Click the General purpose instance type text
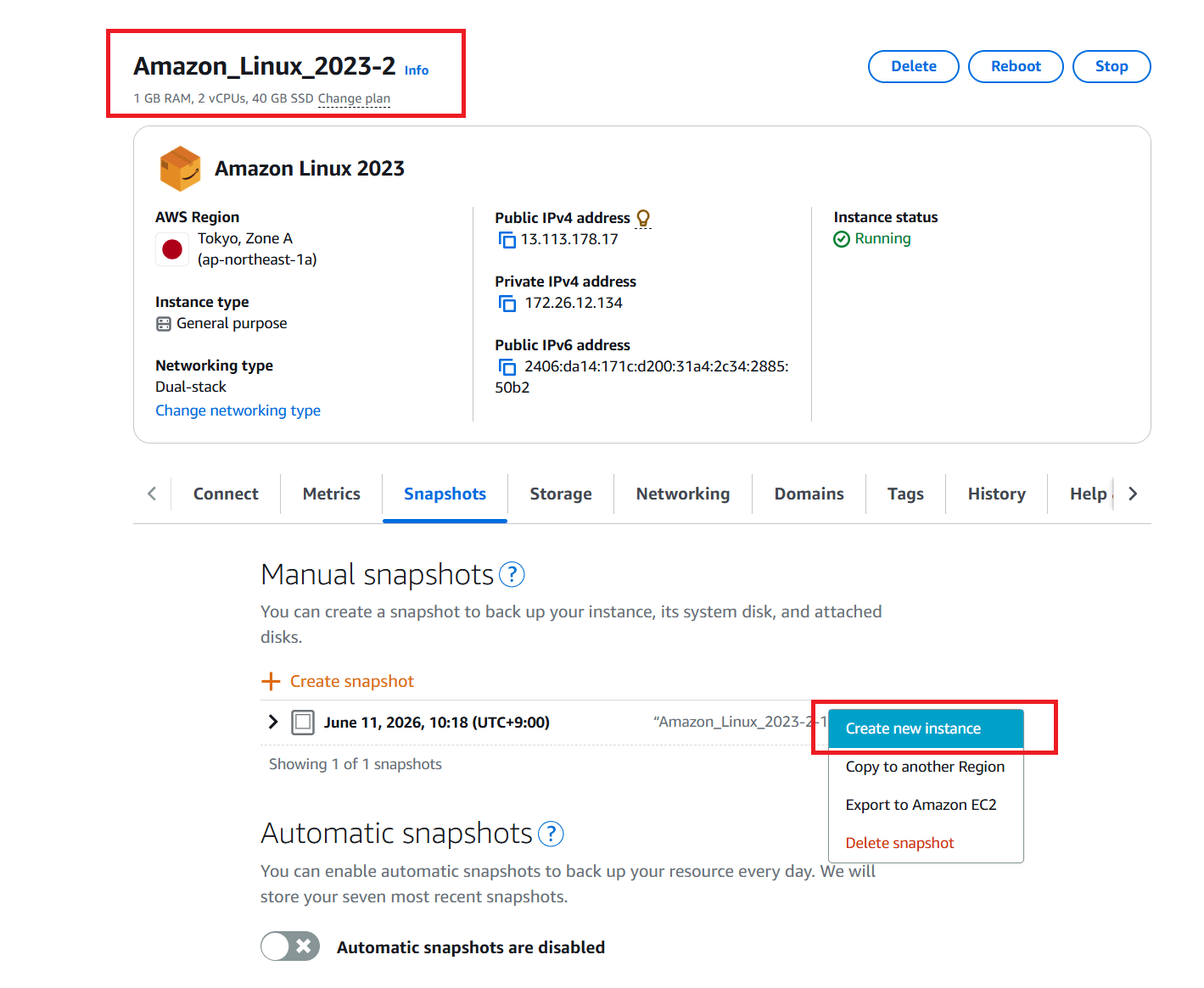 (232, 323)
